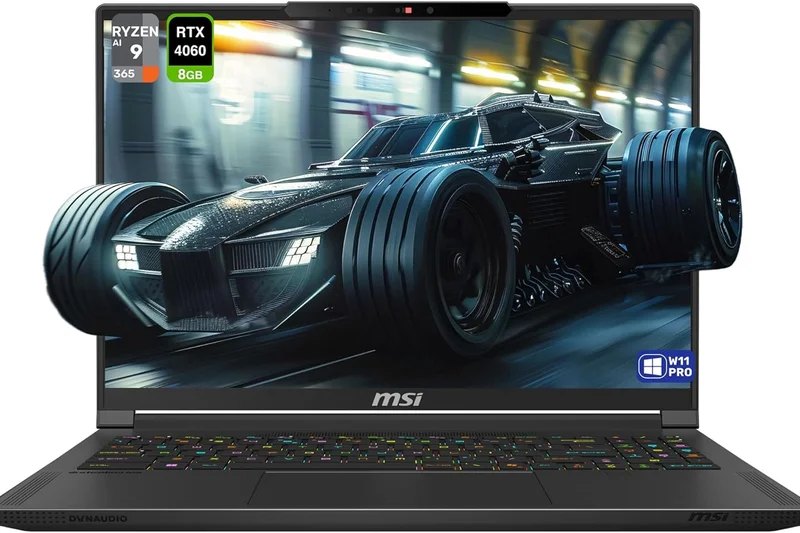Click the Ryzen AI 9 365 badge
800x533 pixels.
(135, 48)
